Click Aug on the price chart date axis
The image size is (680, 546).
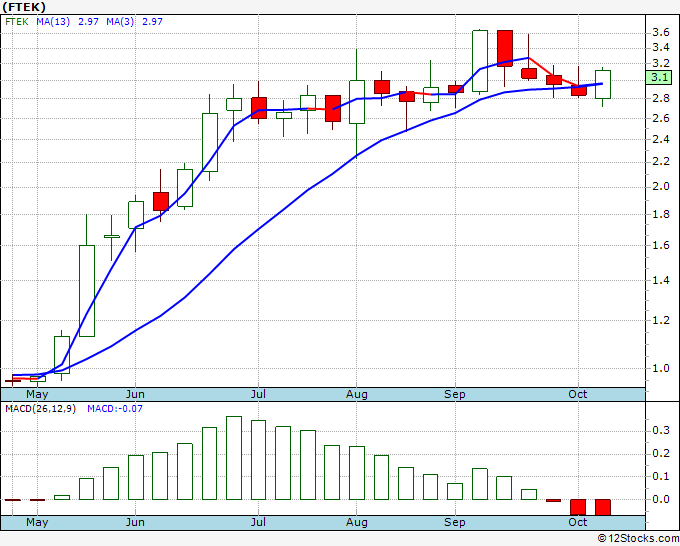coord(356,395)
